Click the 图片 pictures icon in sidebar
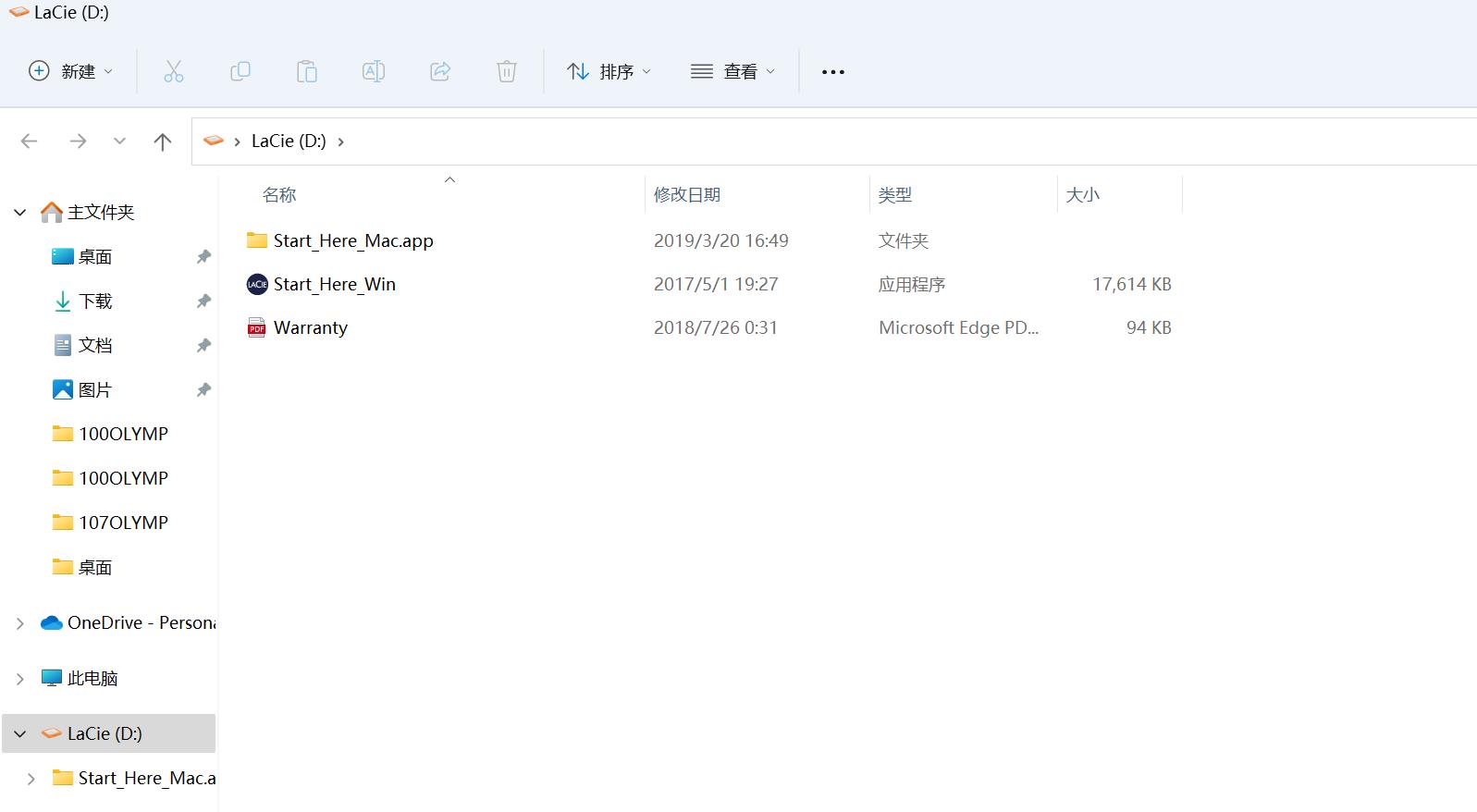Viewport: 1477px width, 812px height. (x=63, y=390)
